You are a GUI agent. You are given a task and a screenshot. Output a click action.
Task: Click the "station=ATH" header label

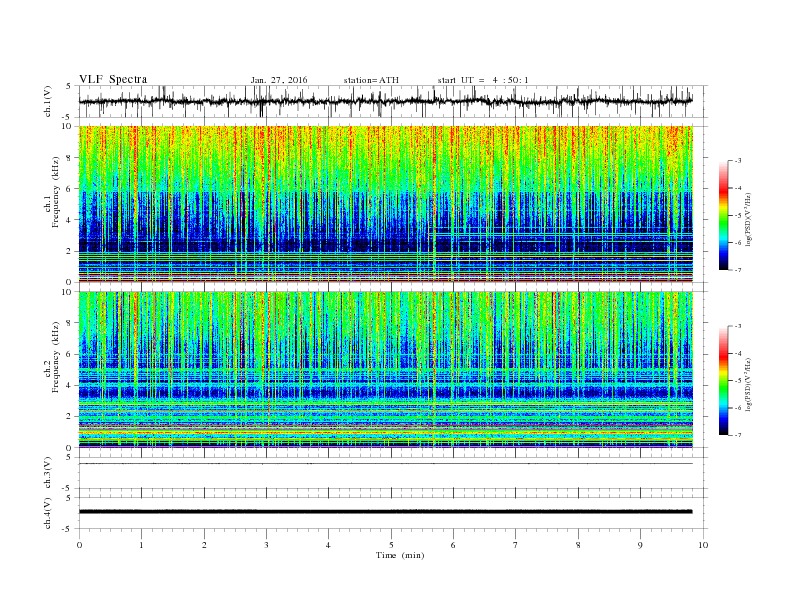tap(371, 80)
